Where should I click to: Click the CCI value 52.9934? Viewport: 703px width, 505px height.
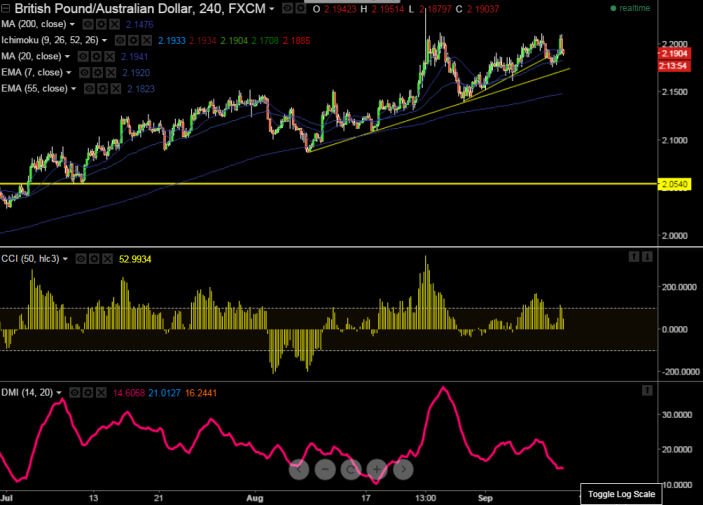click(135, 259)
